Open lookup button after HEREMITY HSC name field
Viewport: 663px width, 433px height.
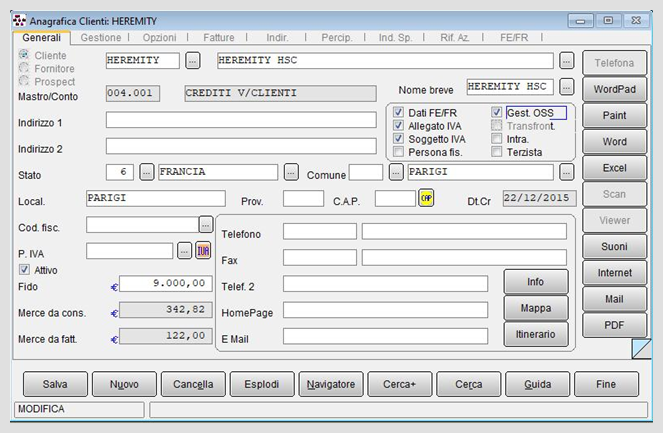(566, 61)
